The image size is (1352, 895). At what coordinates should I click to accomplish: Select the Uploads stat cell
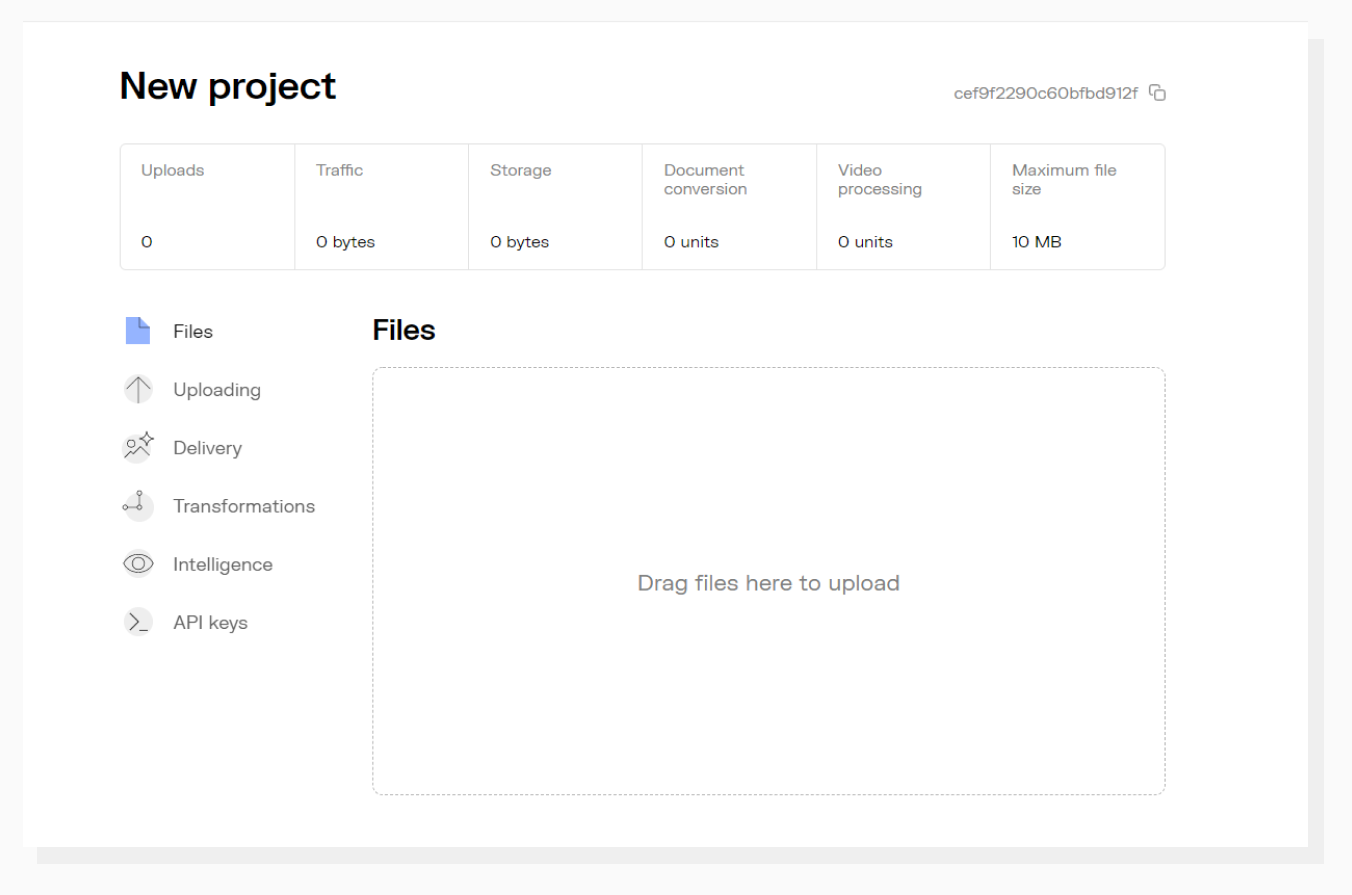206,206
